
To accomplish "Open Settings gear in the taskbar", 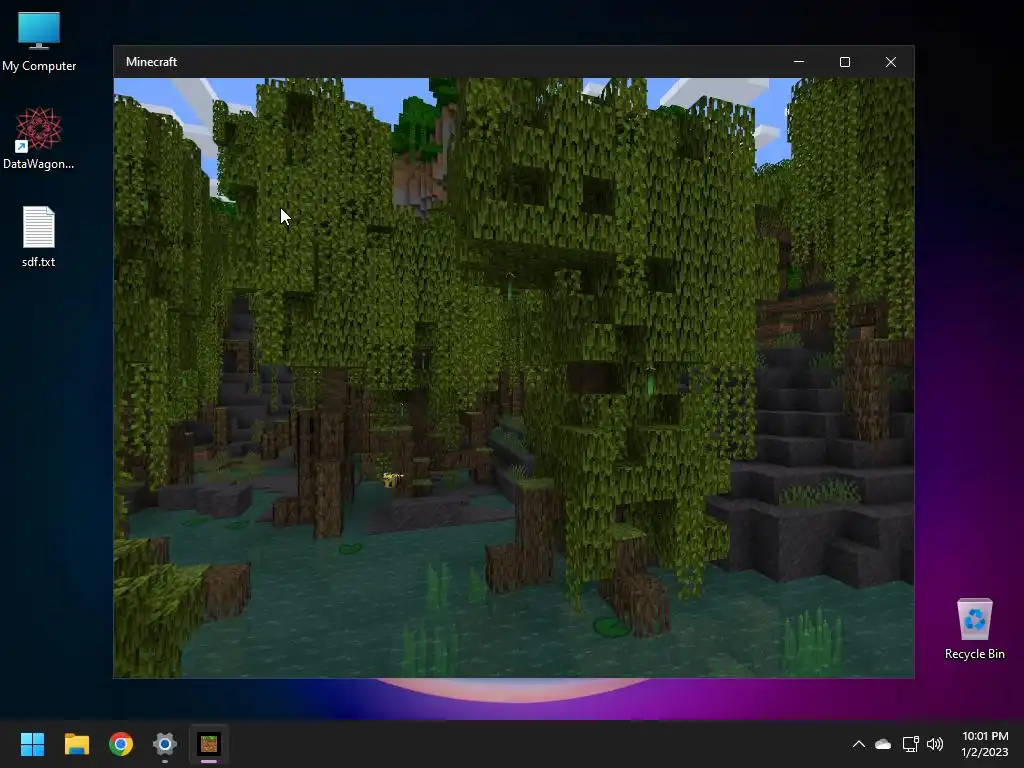I will click(x=165, y=744).
